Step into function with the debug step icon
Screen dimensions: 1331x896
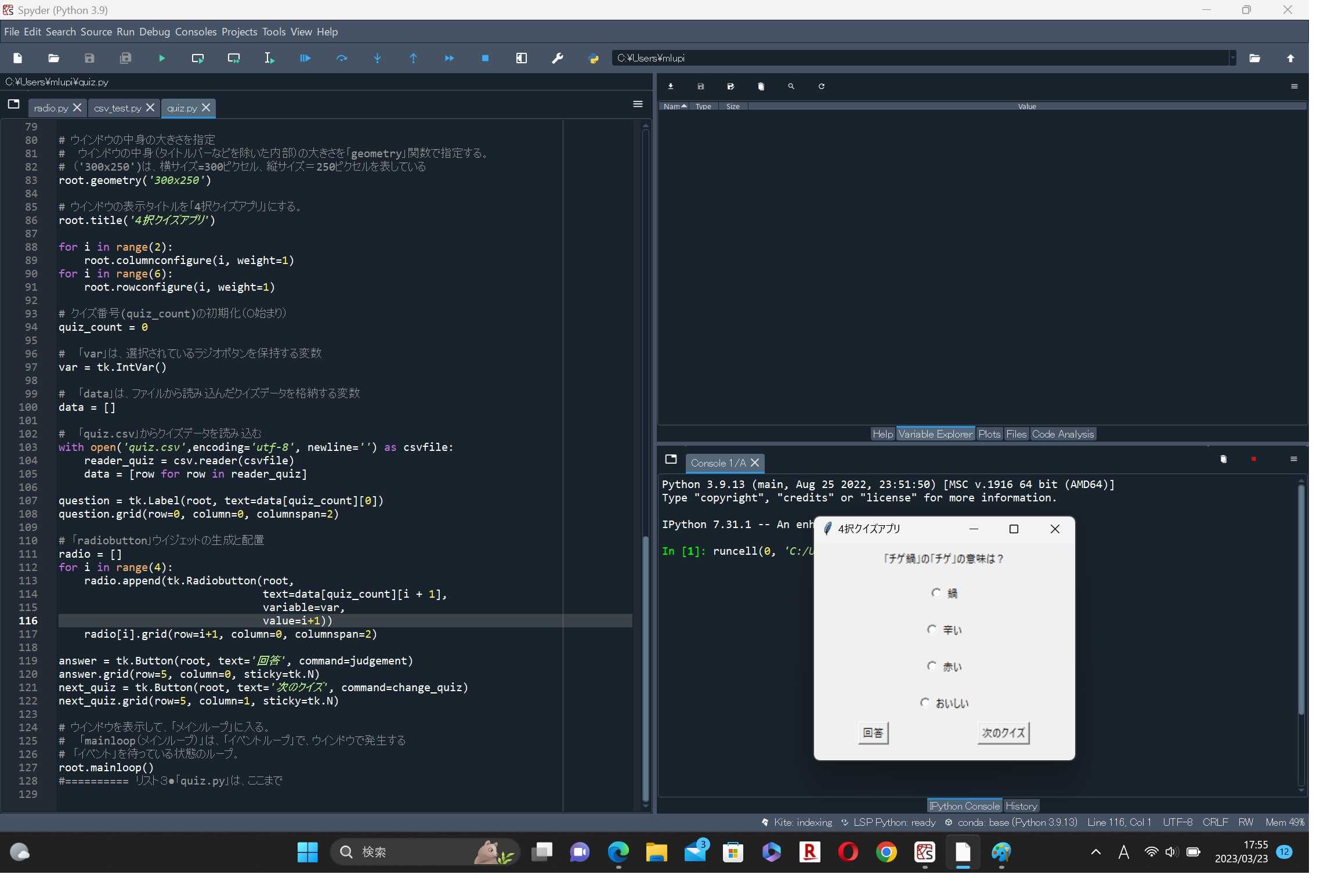click(377, 58)
